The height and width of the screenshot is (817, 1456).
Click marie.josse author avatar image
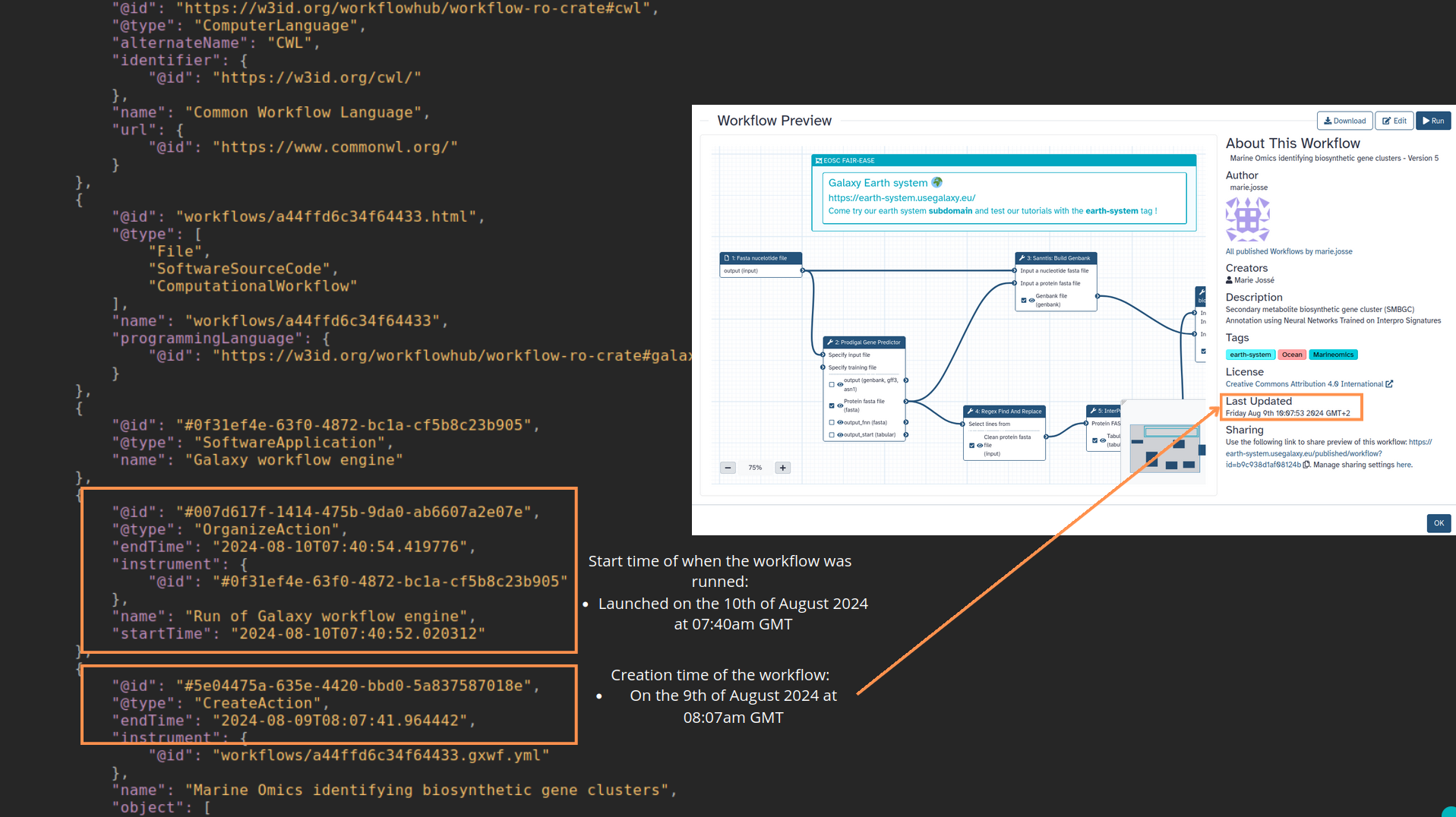point(1247,219)
